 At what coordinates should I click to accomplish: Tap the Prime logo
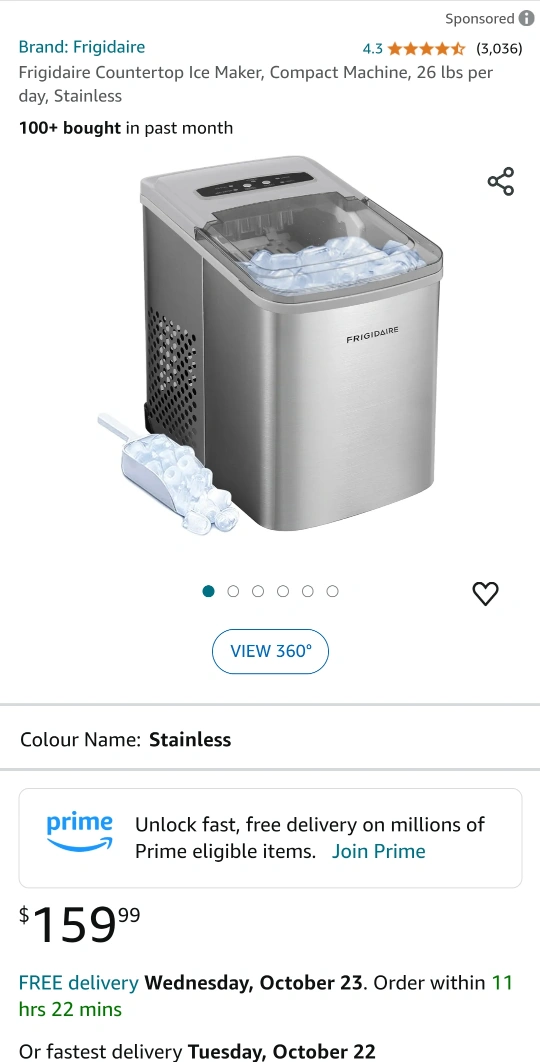pyautogui.click(x=79, y=832)
